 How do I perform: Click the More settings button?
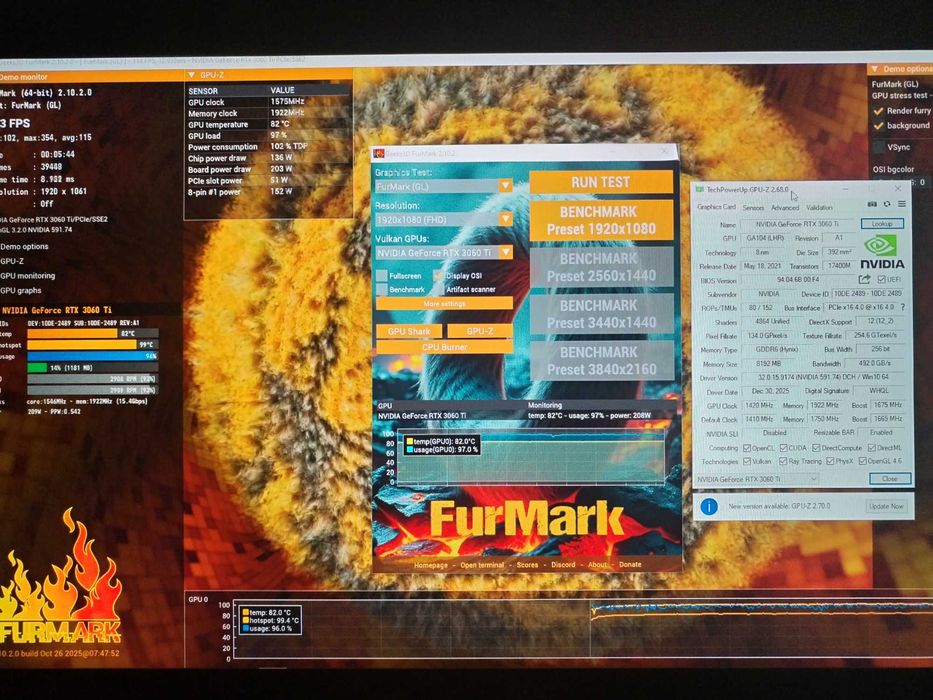(x=444, y=304)
